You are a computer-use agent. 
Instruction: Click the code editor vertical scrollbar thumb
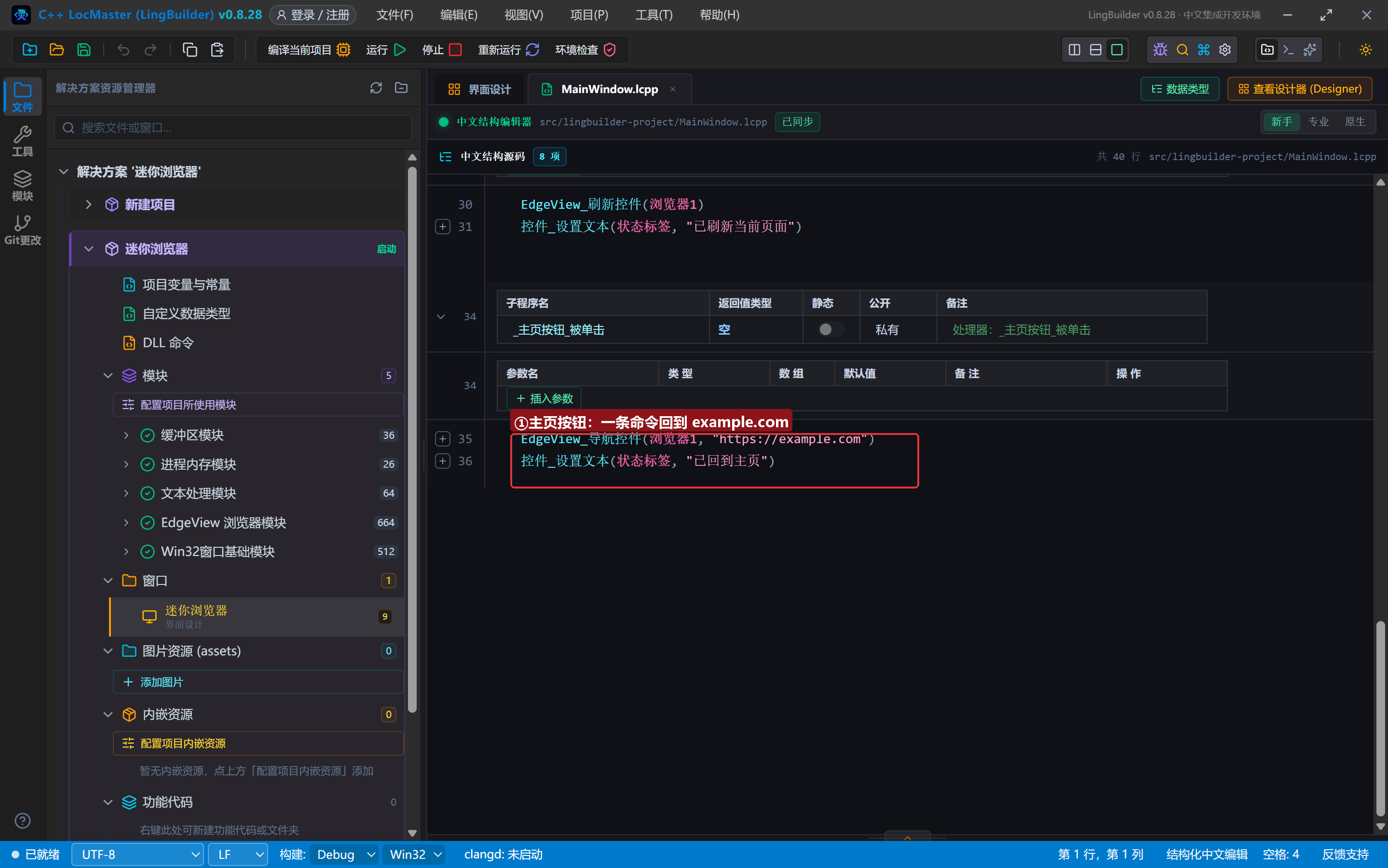1381,718
